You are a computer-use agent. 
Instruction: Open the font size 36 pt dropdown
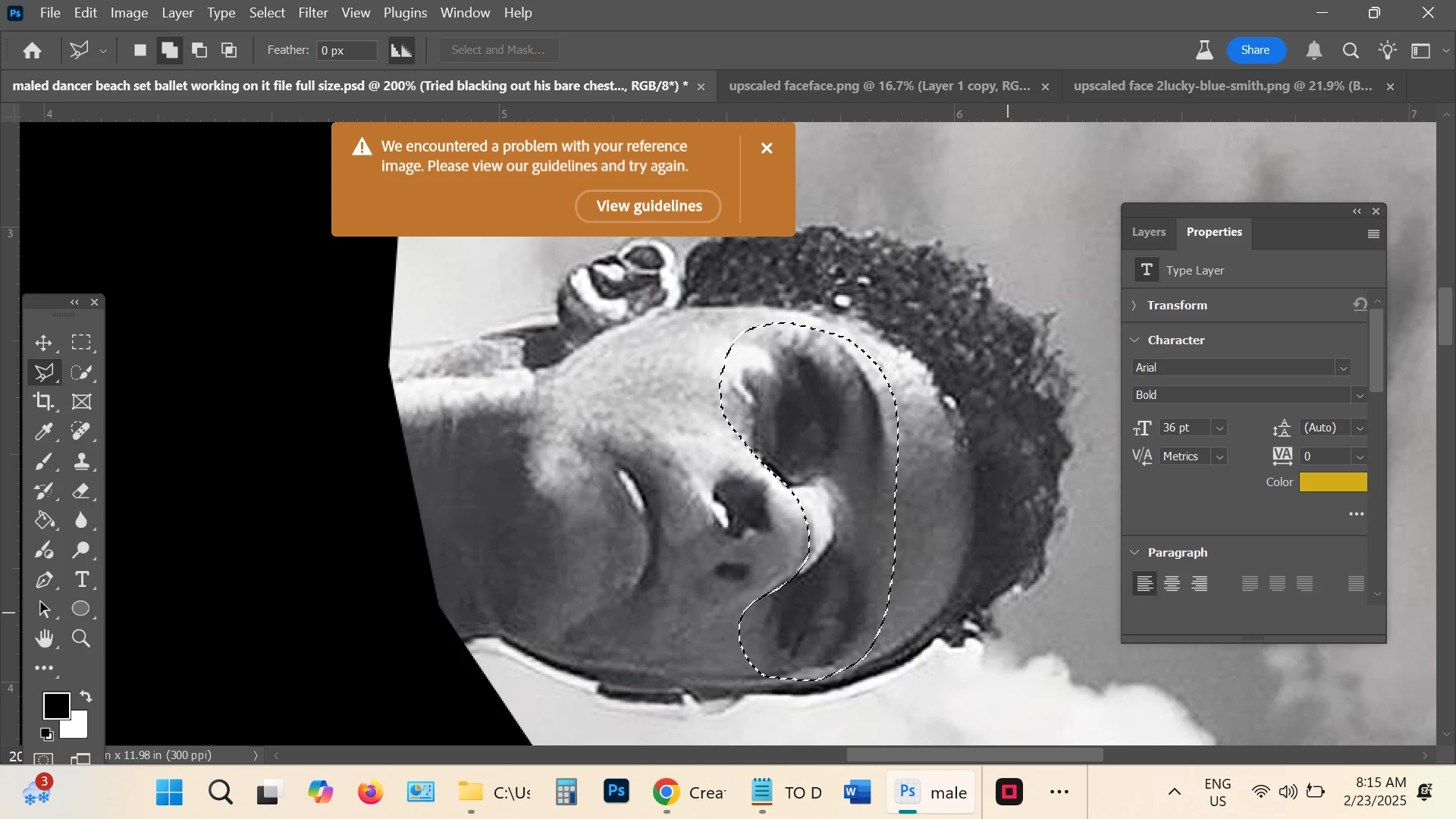1219,428
